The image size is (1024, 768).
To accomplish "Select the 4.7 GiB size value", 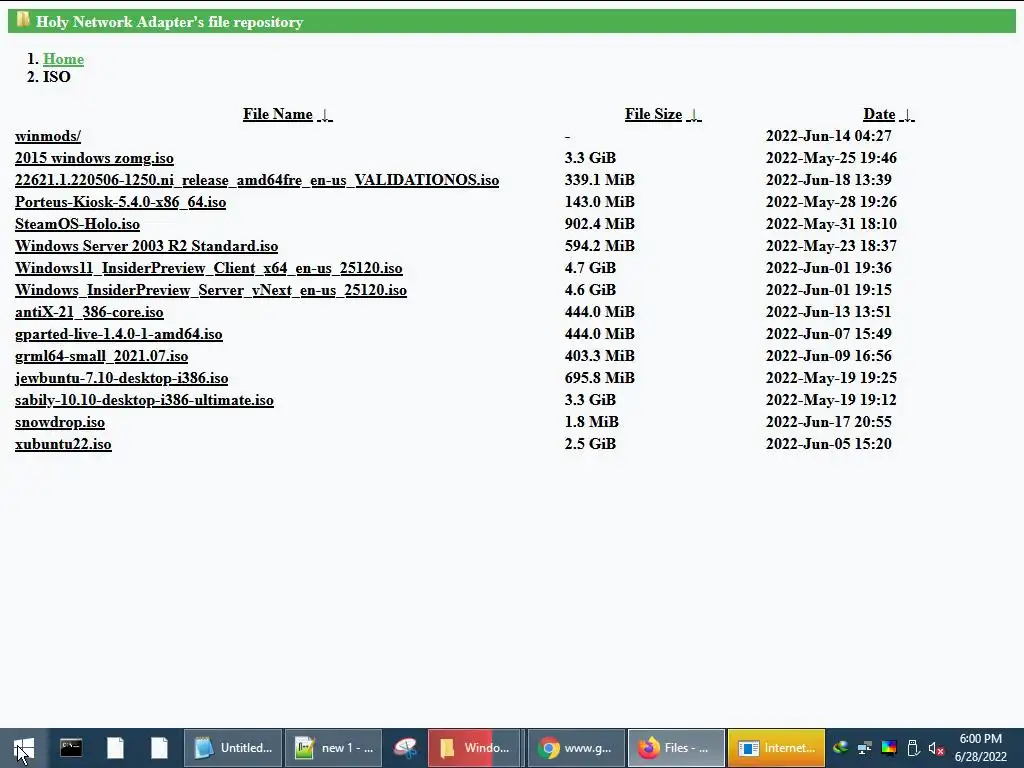I will point(590,268).
